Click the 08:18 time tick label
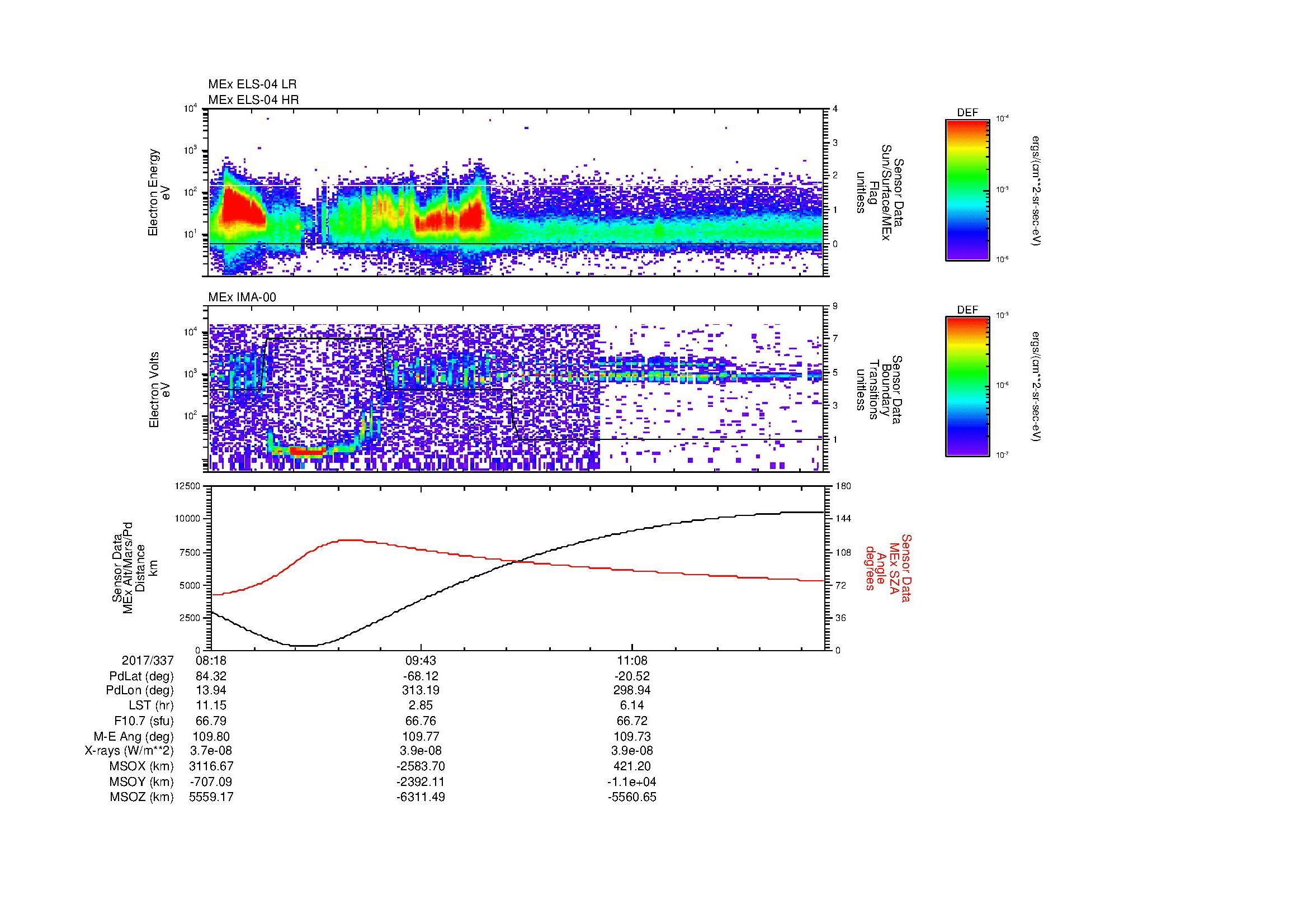The image size is (1308, 924). (x=211, y=661)
